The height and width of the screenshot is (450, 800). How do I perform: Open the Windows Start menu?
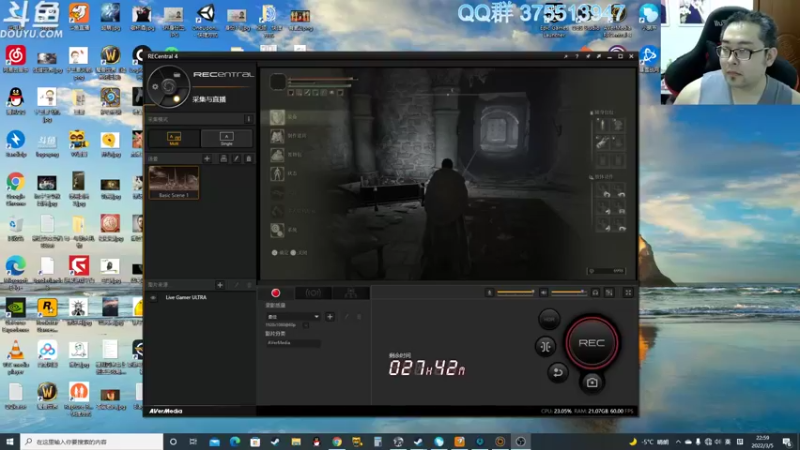point(9,441)
